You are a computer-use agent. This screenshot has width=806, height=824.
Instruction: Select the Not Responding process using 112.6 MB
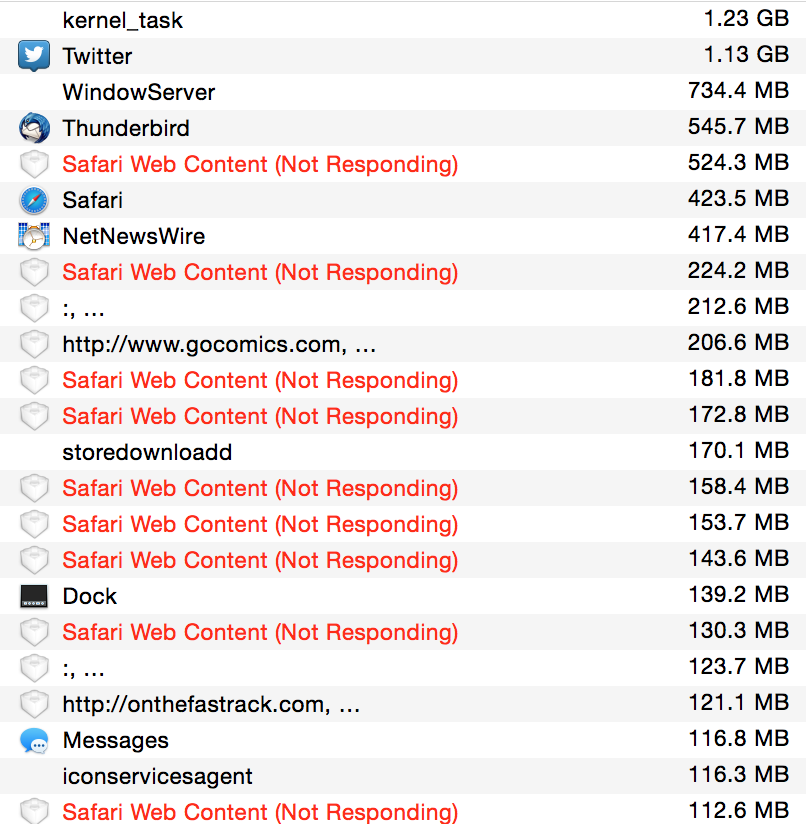coord(260,812)
